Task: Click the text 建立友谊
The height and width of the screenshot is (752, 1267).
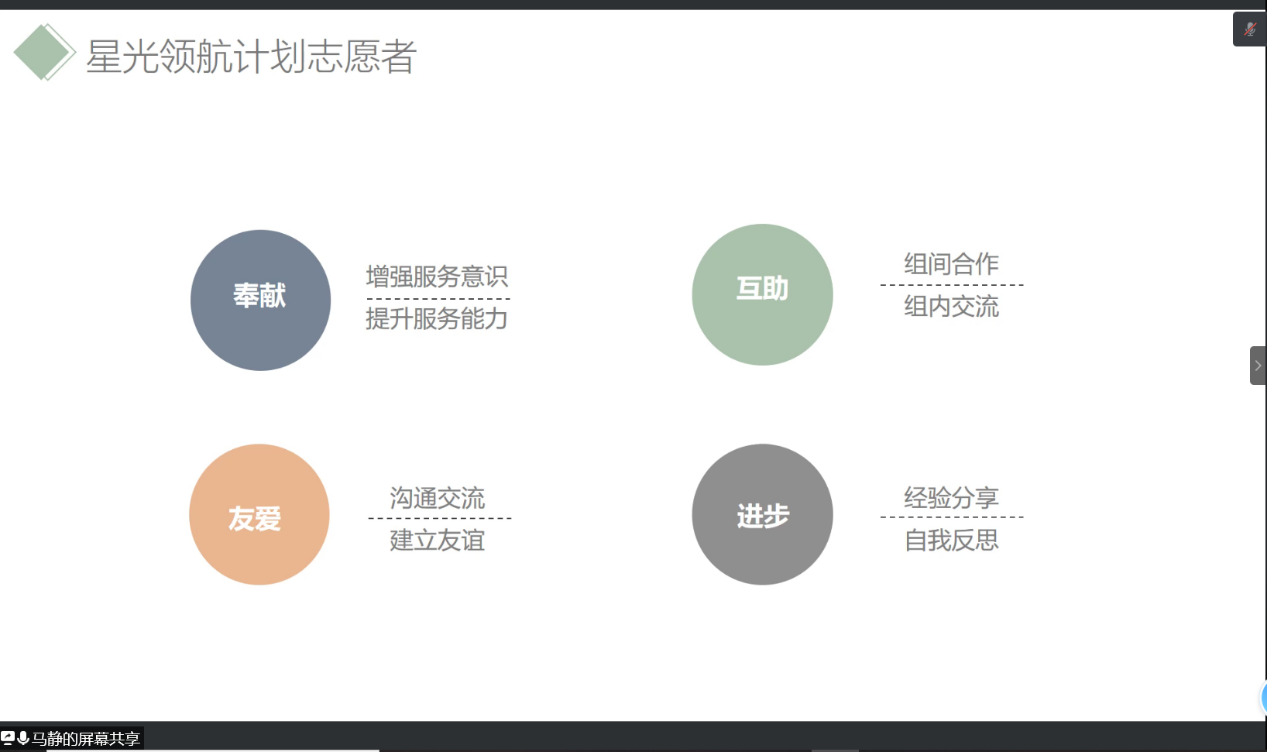Action: coord(437,541)
